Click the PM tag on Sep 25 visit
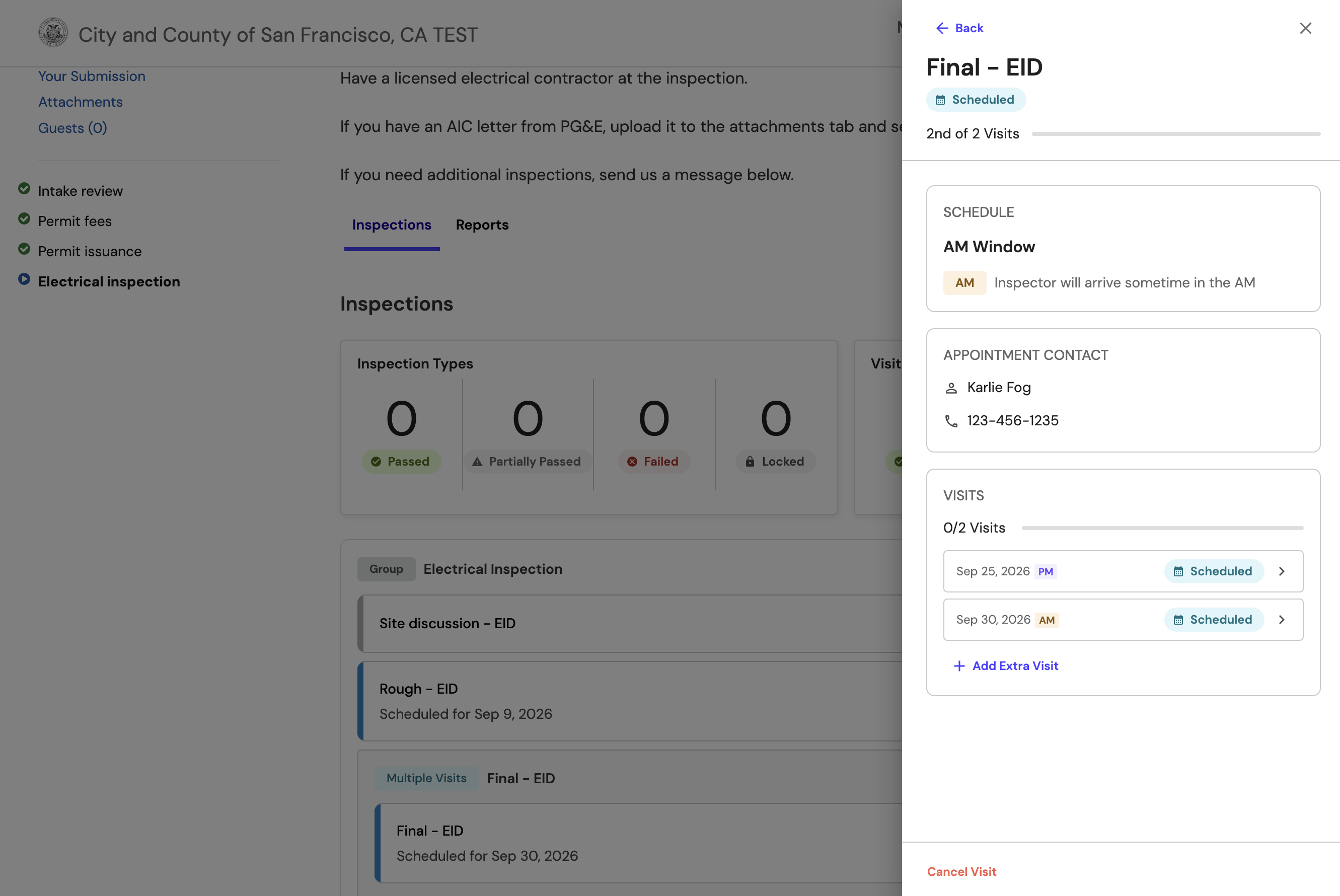The width and height of the screenshot is (1340, 896). click(1045, 572)
